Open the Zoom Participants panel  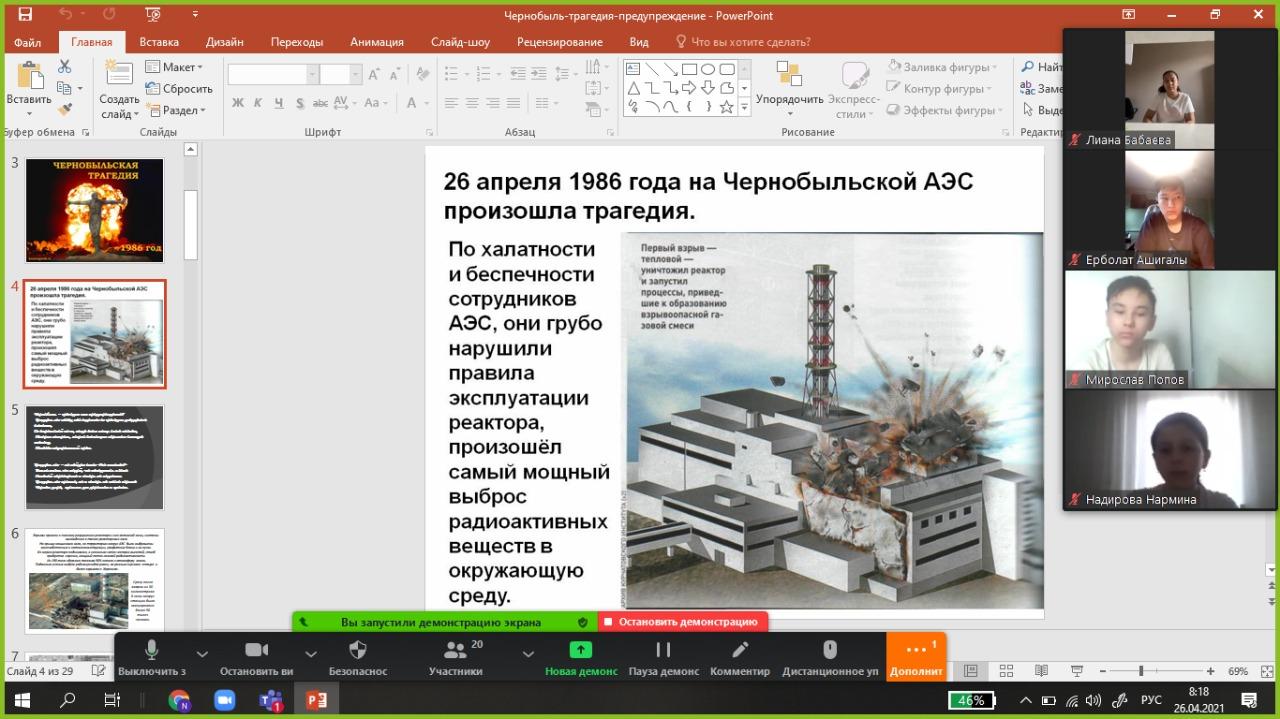(455, 651)
